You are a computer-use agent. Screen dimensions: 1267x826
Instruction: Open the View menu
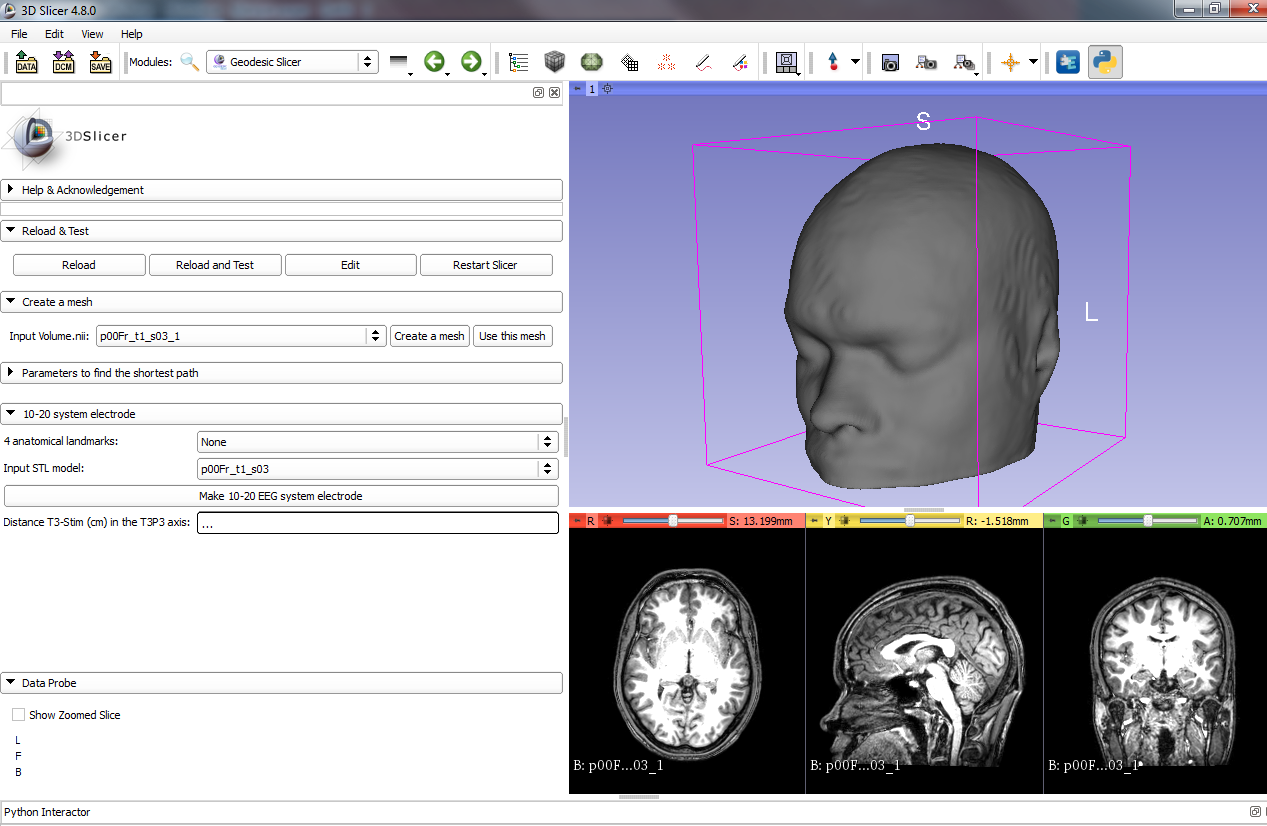pyautogui.click(x=92, y=34)
